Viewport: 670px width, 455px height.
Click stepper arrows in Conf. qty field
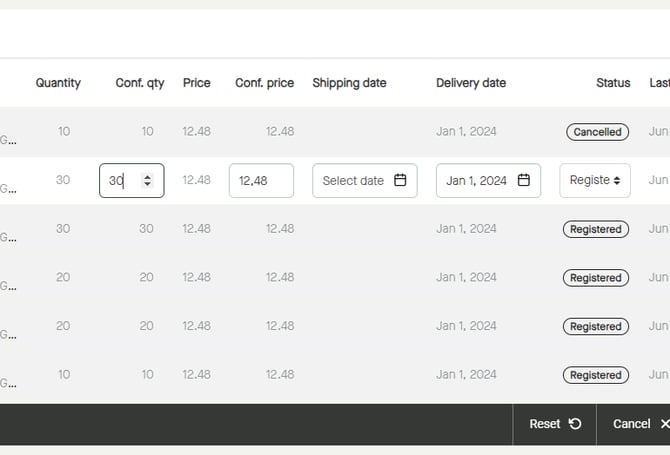pos(148,181)
